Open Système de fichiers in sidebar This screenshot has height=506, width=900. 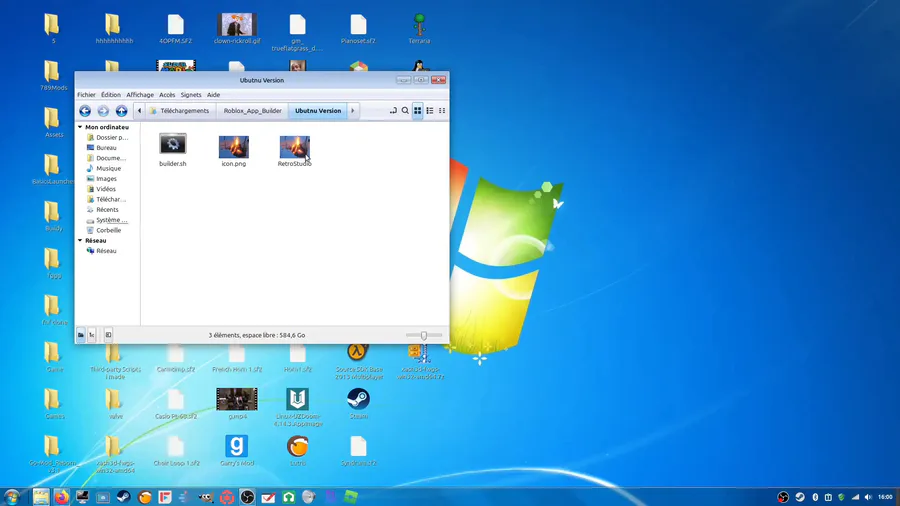(x=107, y=220)
